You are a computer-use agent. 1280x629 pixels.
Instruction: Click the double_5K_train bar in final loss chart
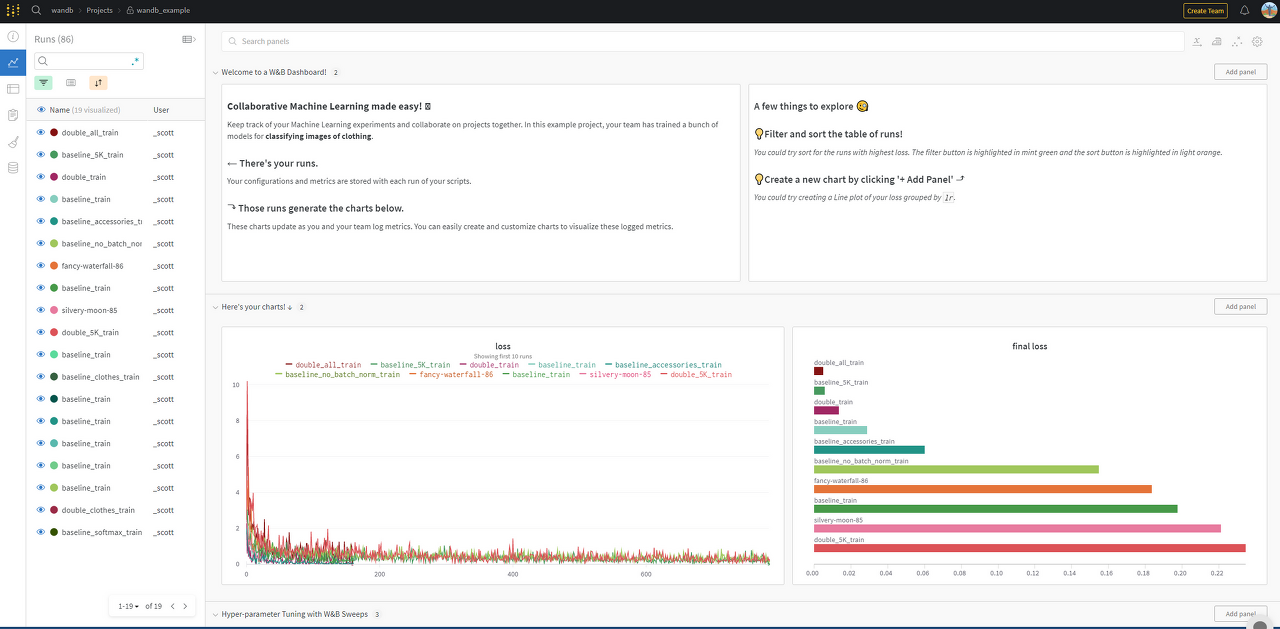point(1029,548)
